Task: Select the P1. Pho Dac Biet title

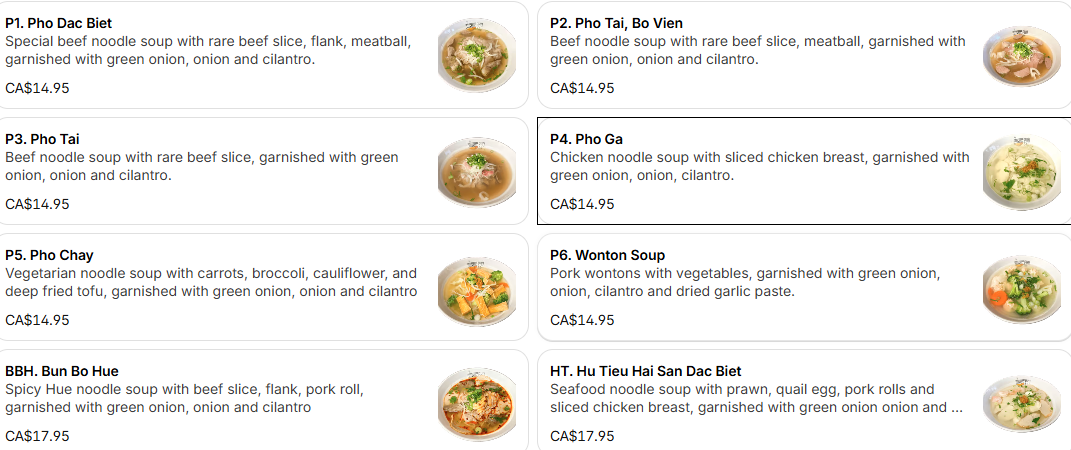Action: point(59,23)
